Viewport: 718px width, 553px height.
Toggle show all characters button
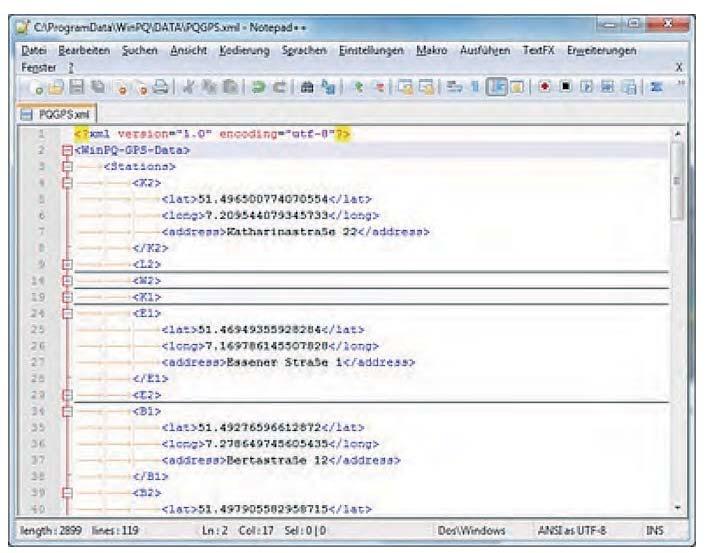(475, 87)
